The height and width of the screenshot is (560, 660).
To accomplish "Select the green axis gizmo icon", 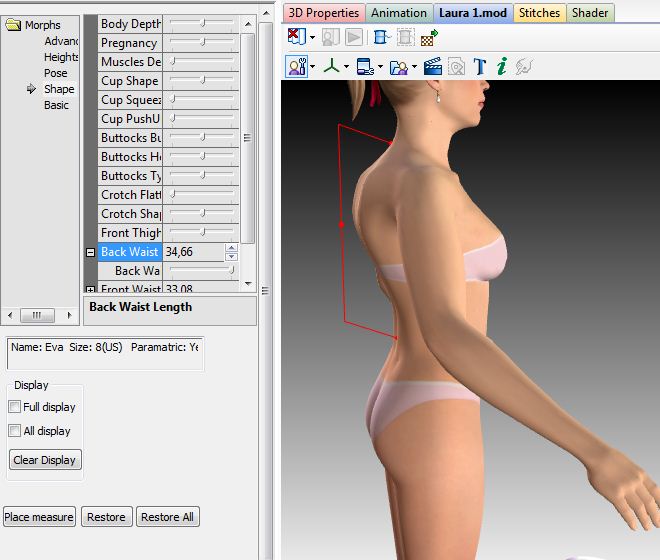I will click(331, 67).
